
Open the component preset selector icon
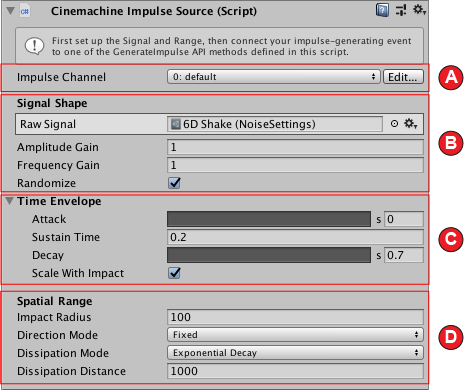401,10
